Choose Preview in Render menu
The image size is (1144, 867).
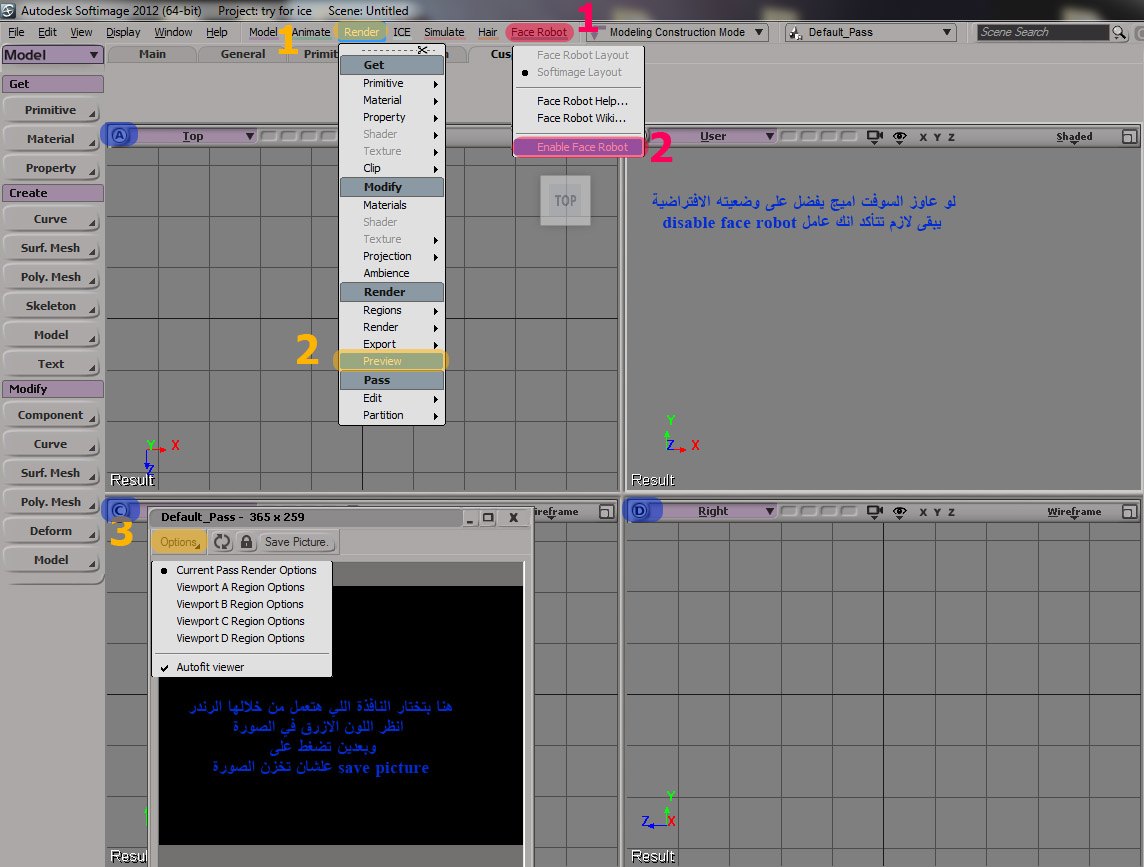click(393, 361)
